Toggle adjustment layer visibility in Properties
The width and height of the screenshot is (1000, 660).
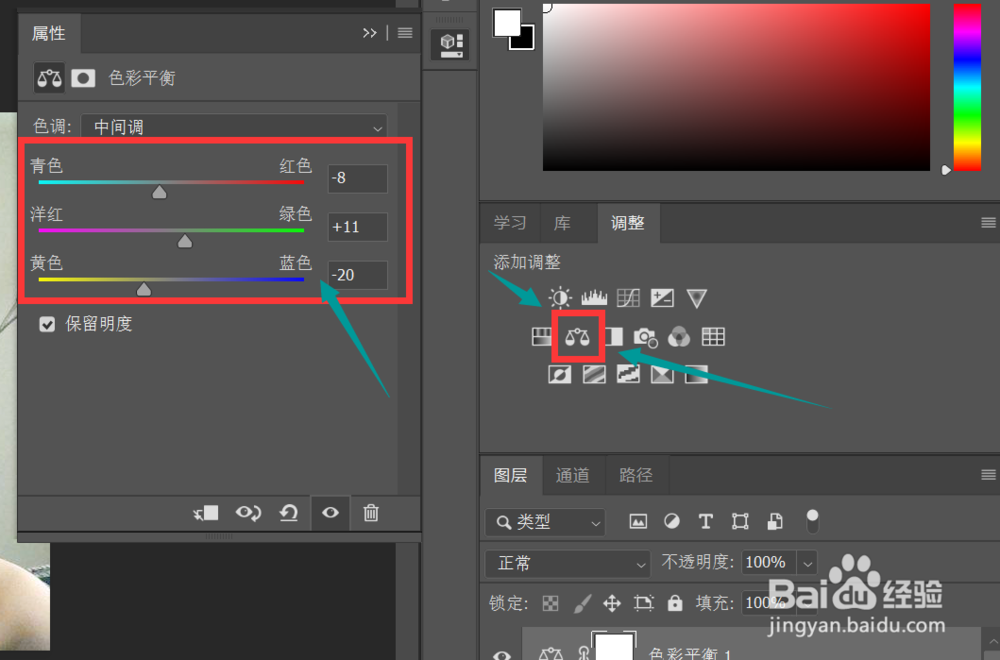pyautogui.click(x=330, y=513)
